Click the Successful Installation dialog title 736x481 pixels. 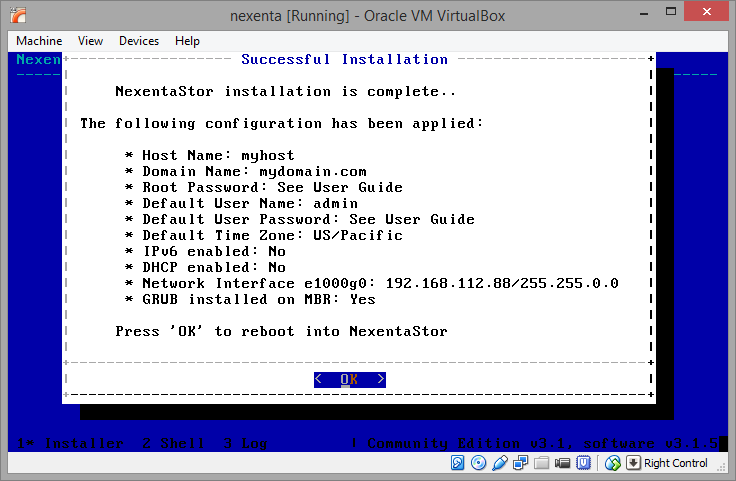coord(345,59)
